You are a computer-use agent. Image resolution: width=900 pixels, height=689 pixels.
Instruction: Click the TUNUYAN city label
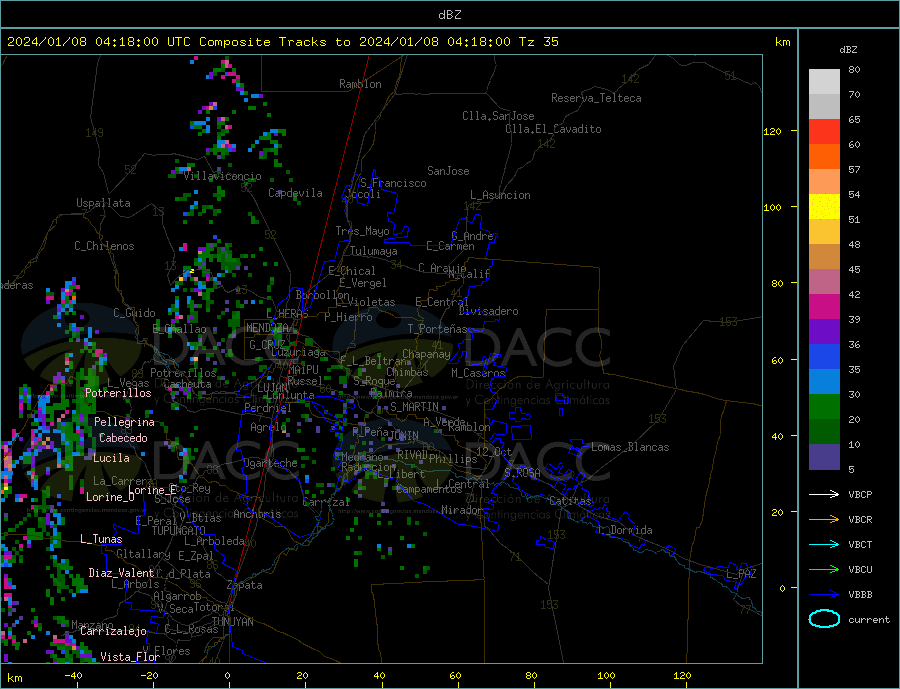pos(232,622)
